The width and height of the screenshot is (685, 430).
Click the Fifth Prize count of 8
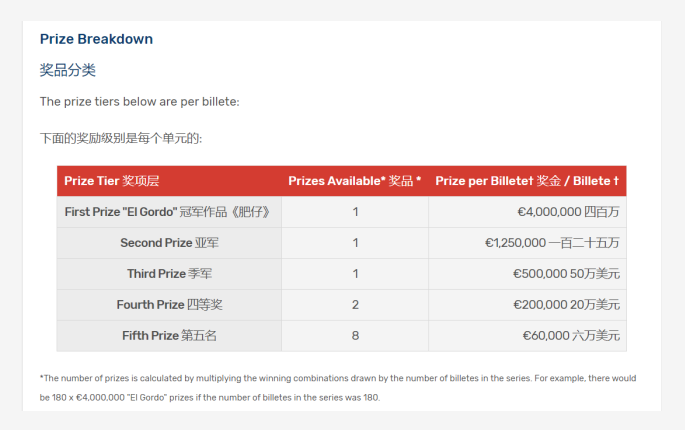point(355,336)
